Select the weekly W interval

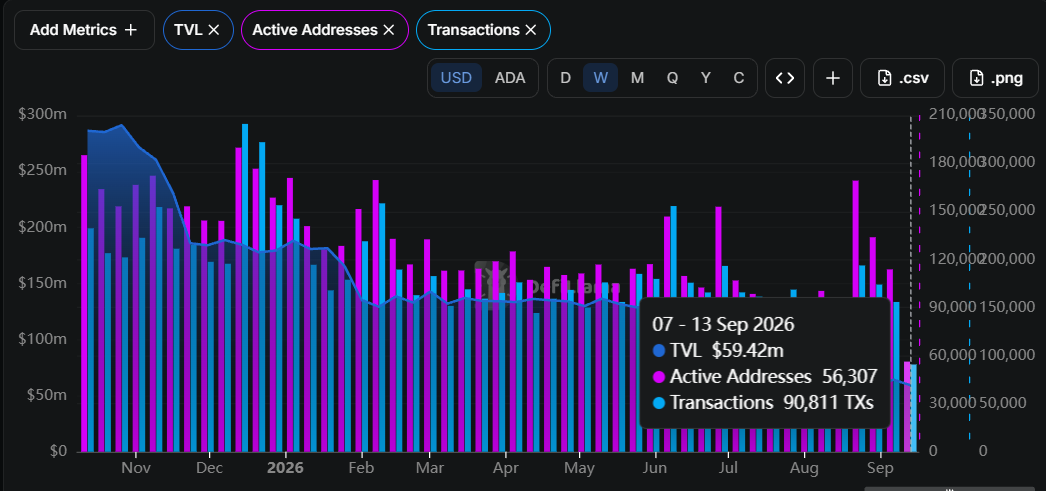tap(600, 78)
